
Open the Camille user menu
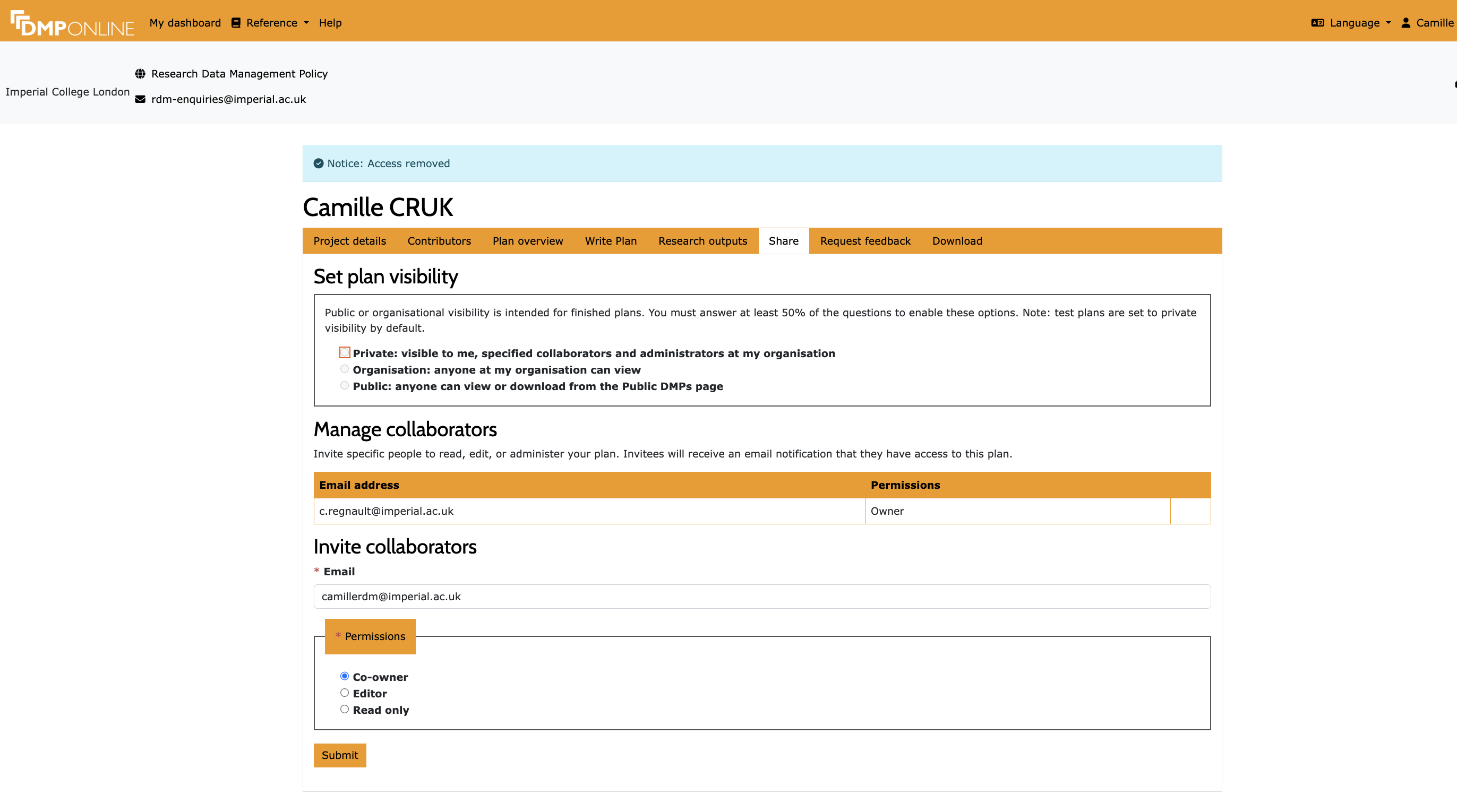1434,23
